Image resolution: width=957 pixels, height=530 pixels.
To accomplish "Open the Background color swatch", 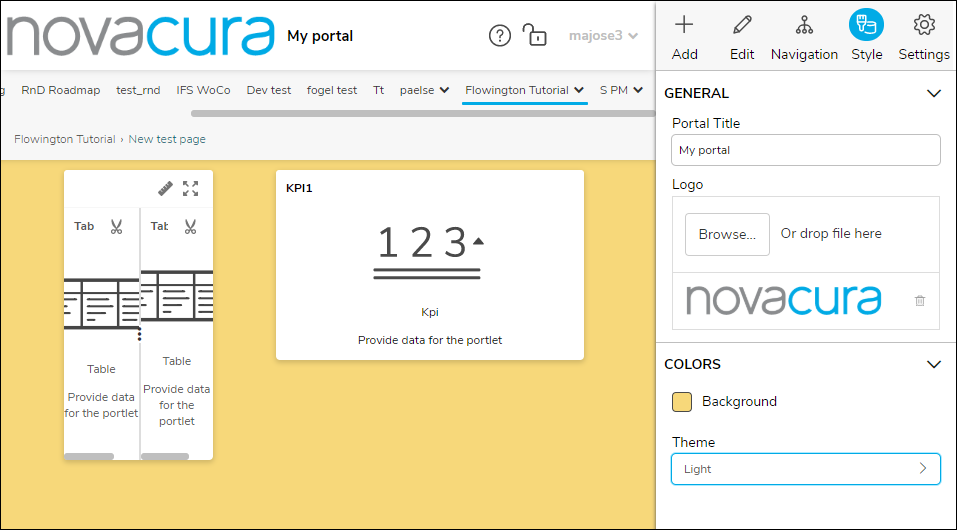I will (682, 402).
